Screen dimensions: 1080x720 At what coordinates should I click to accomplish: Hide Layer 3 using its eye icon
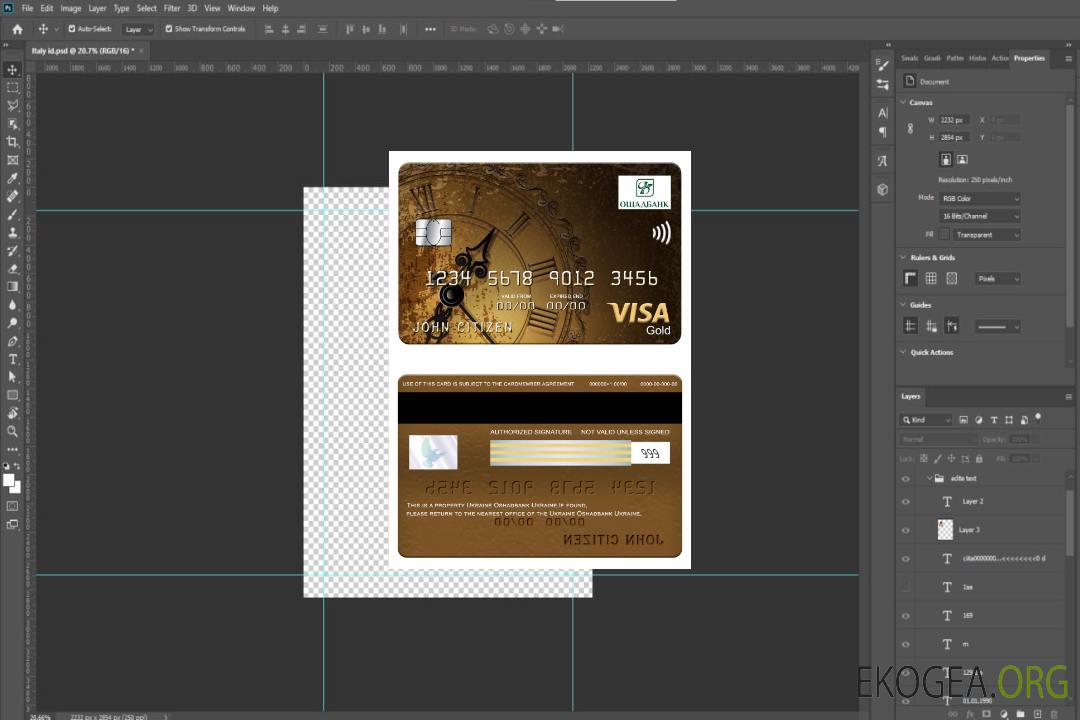point(906,531)
